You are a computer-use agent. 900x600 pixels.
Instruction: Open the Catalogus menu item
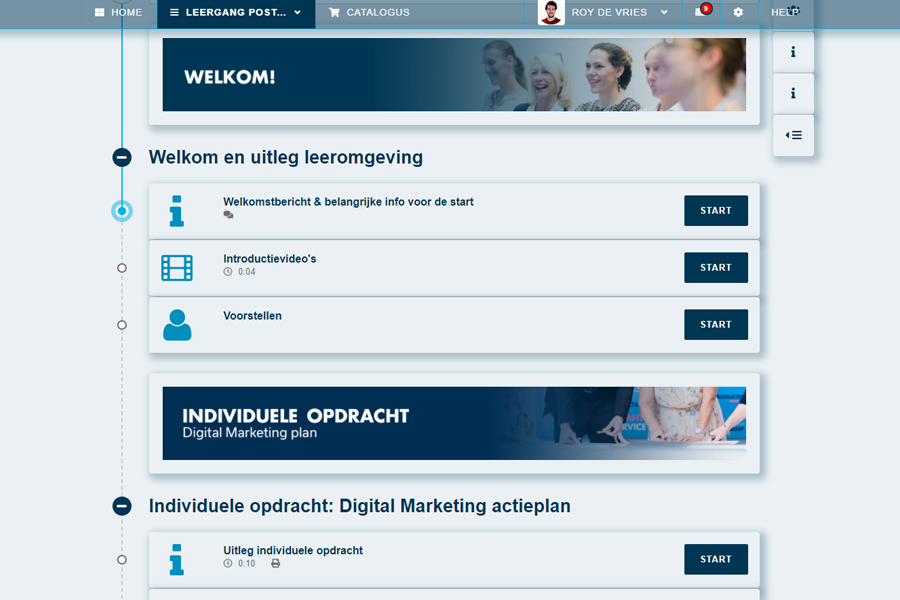pyautogui.click(x=370, y=12)
